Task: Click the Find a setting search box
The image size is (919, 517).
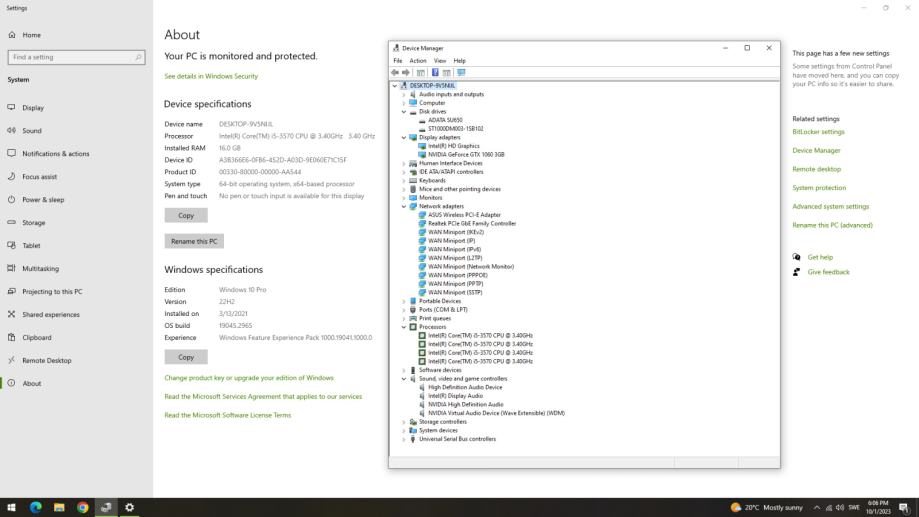Action: (x=76, y=57)
